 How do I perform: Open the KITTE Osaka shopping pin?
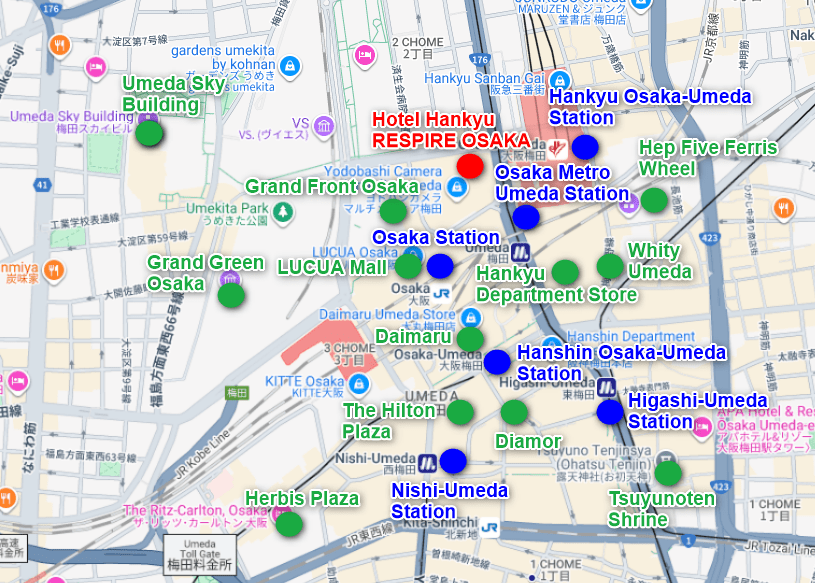tap(359, 385)
